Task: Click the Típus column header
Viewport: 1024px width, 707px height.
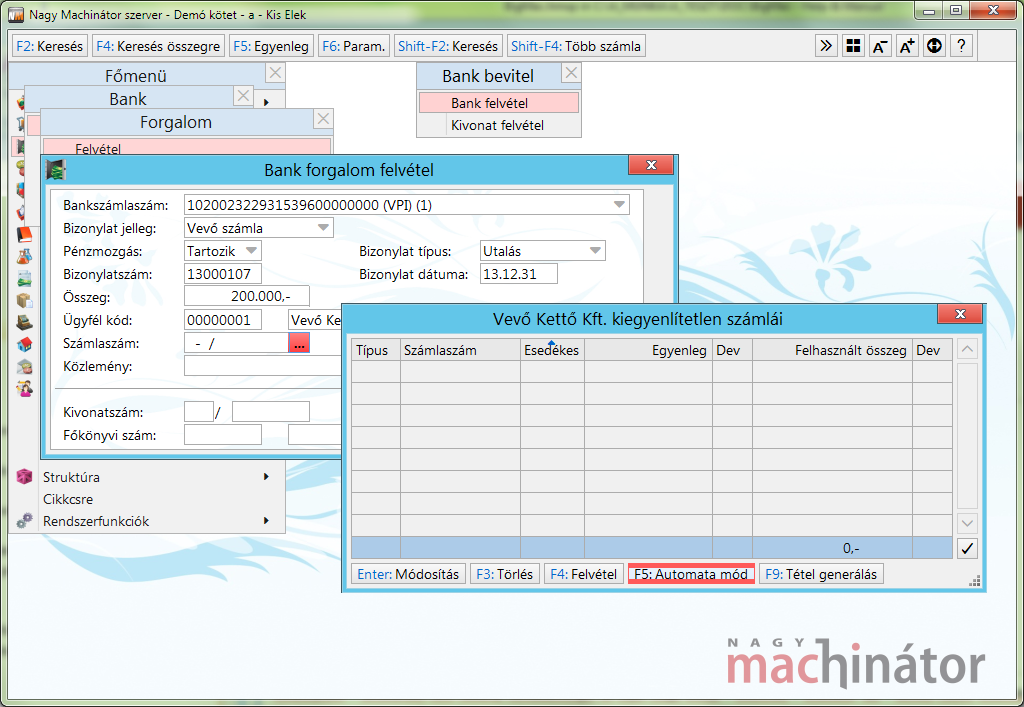Action: point(376,350)
